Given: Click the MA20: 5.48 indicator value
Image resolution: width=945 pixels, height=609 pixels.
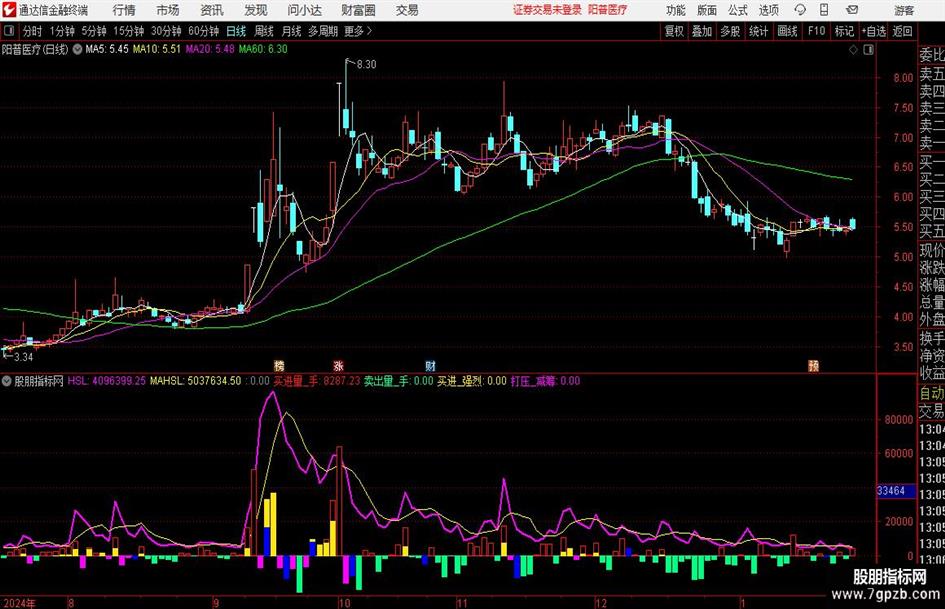Looking at the screenshot, I should click(x=210, y=49).
